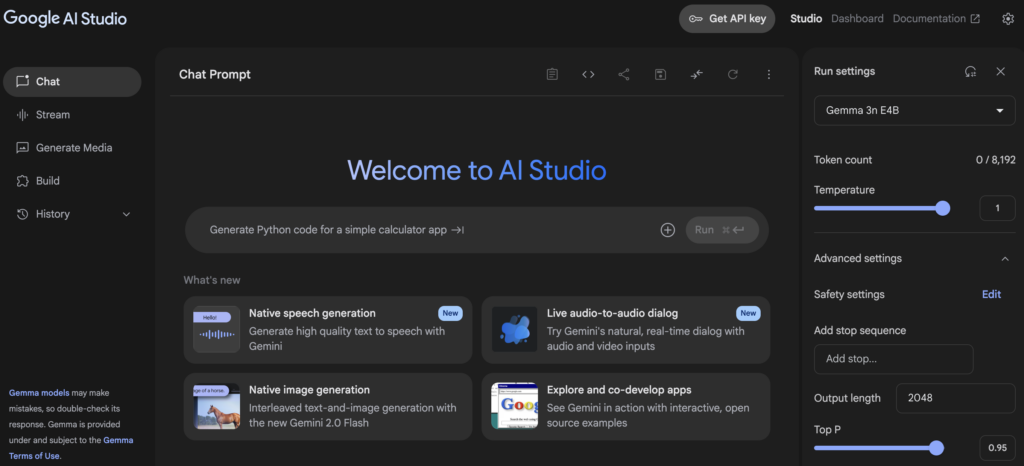Select Generate Media in the sidebar
Viewport: 1024px width, 466px height.
pos(72,148)
